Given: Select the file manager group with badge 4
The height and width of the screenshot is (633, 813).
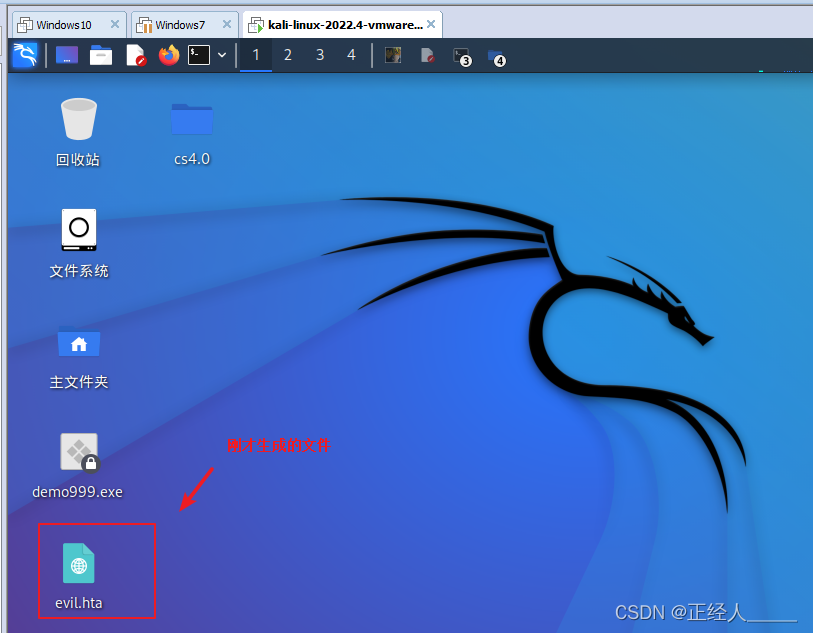Looking at the screenshot, I should tap(497, 58).
